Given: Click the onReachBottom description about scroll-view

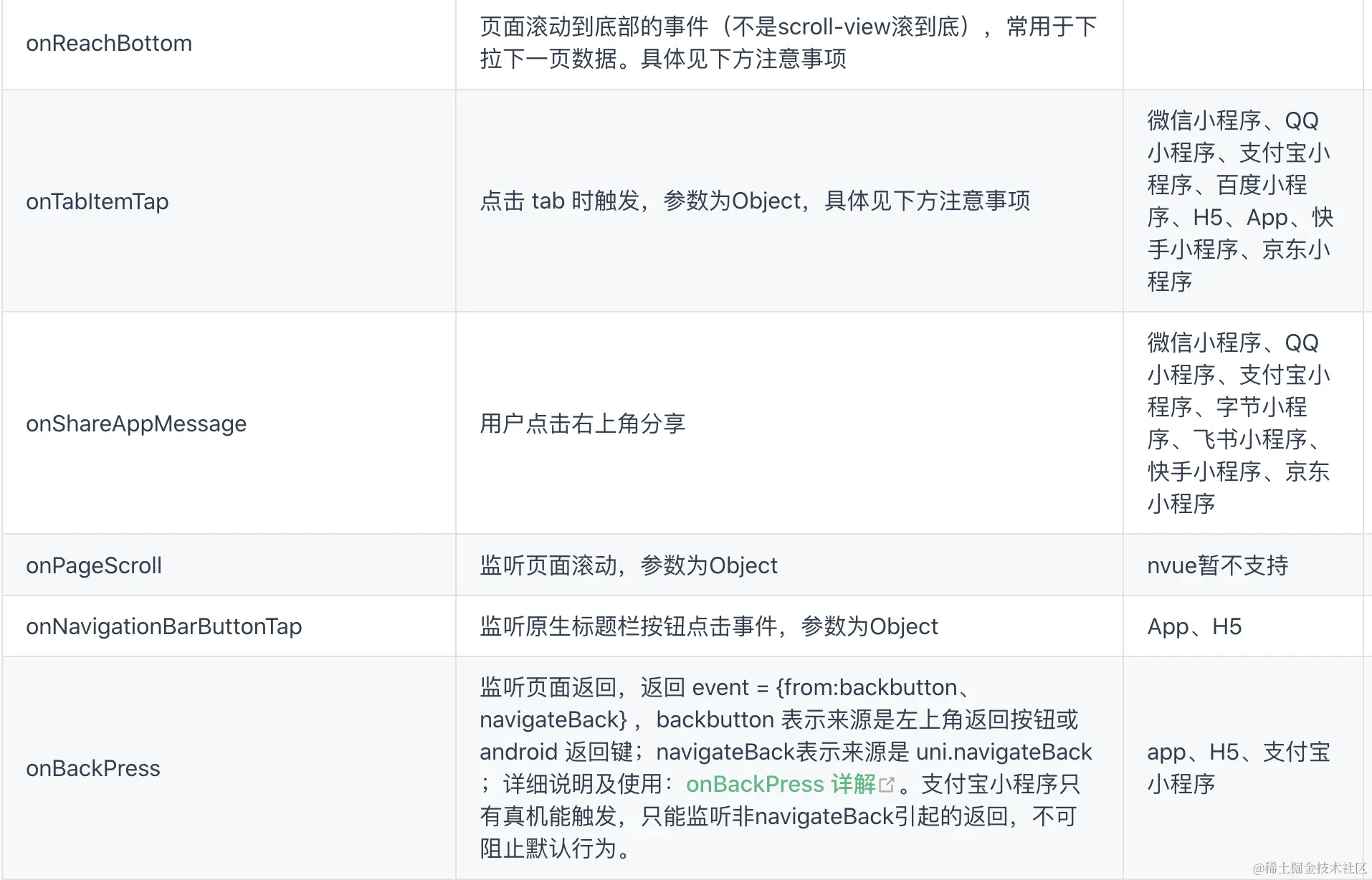Looking at the screenshot, I should point(788,43).
